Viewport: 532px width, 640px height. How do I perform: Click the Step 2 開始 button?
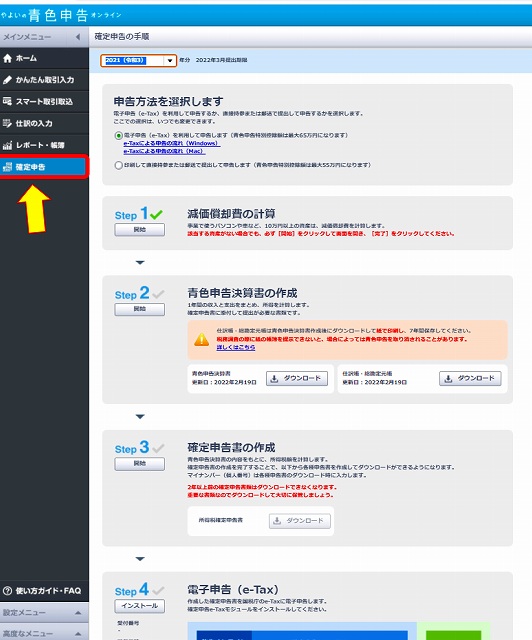pos(140,309)
